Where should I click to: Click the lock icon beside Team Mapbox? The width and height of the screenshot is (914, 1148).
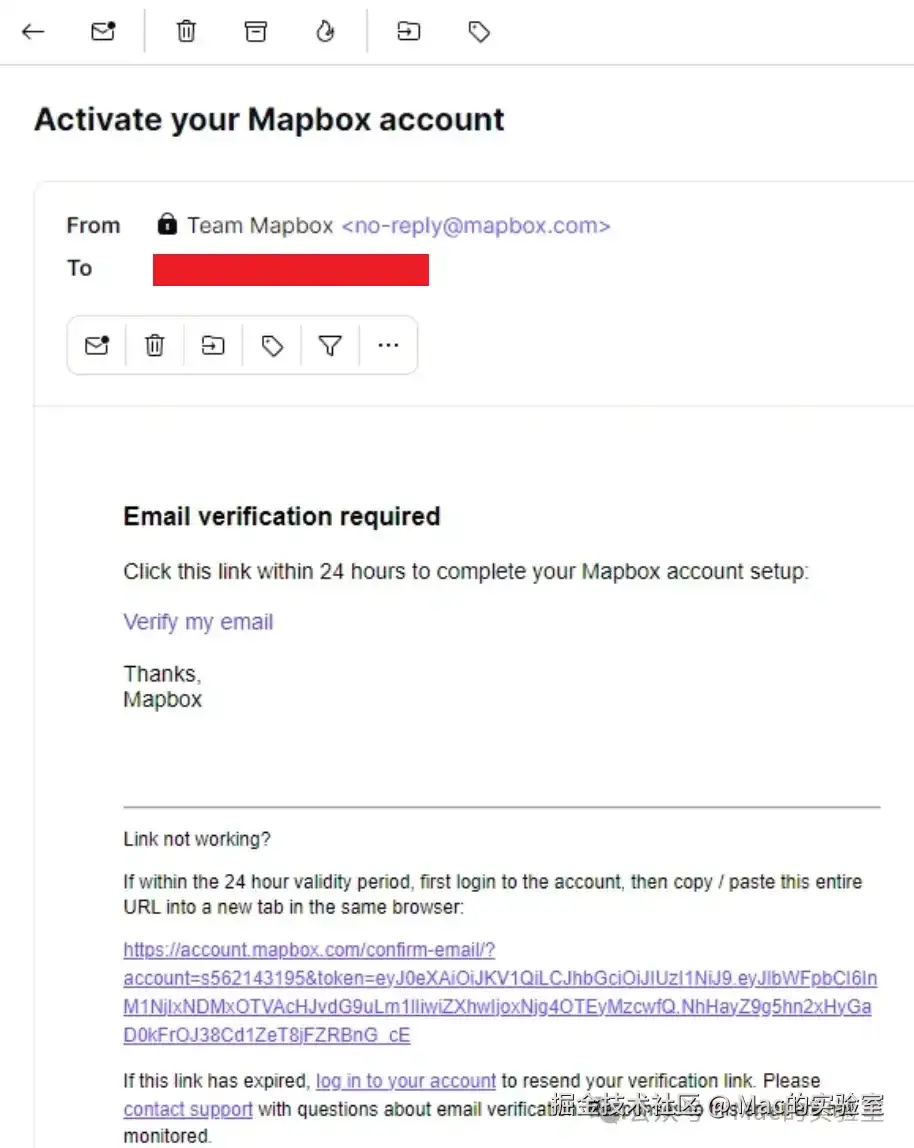pyautogui.click(x=167, y=224)
